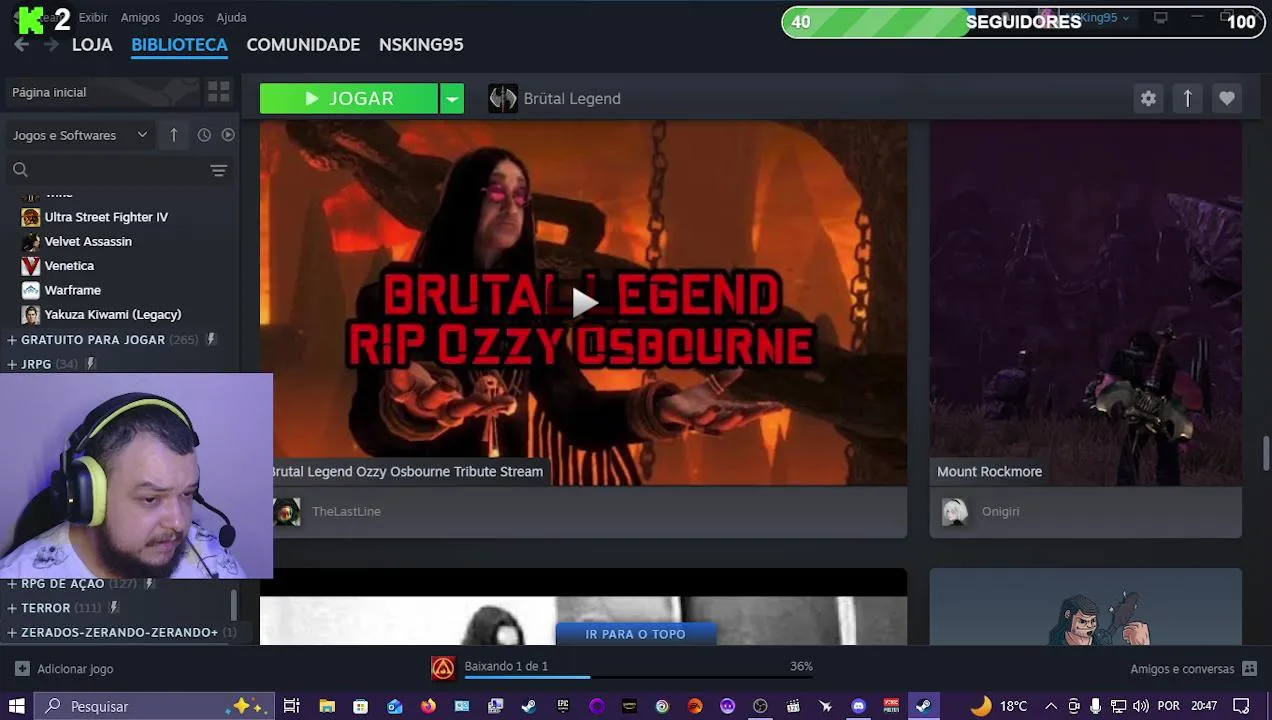Select Ultra Street Fighter IV in list
Image resolution: width=1272 pixels, height=720 pixels.
pyautogui.click(x=106, y=217)
